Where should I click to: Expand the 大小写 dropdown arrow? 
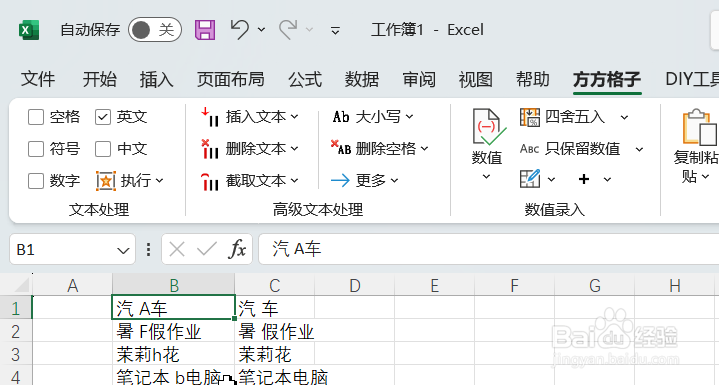[x=409, y=117]
